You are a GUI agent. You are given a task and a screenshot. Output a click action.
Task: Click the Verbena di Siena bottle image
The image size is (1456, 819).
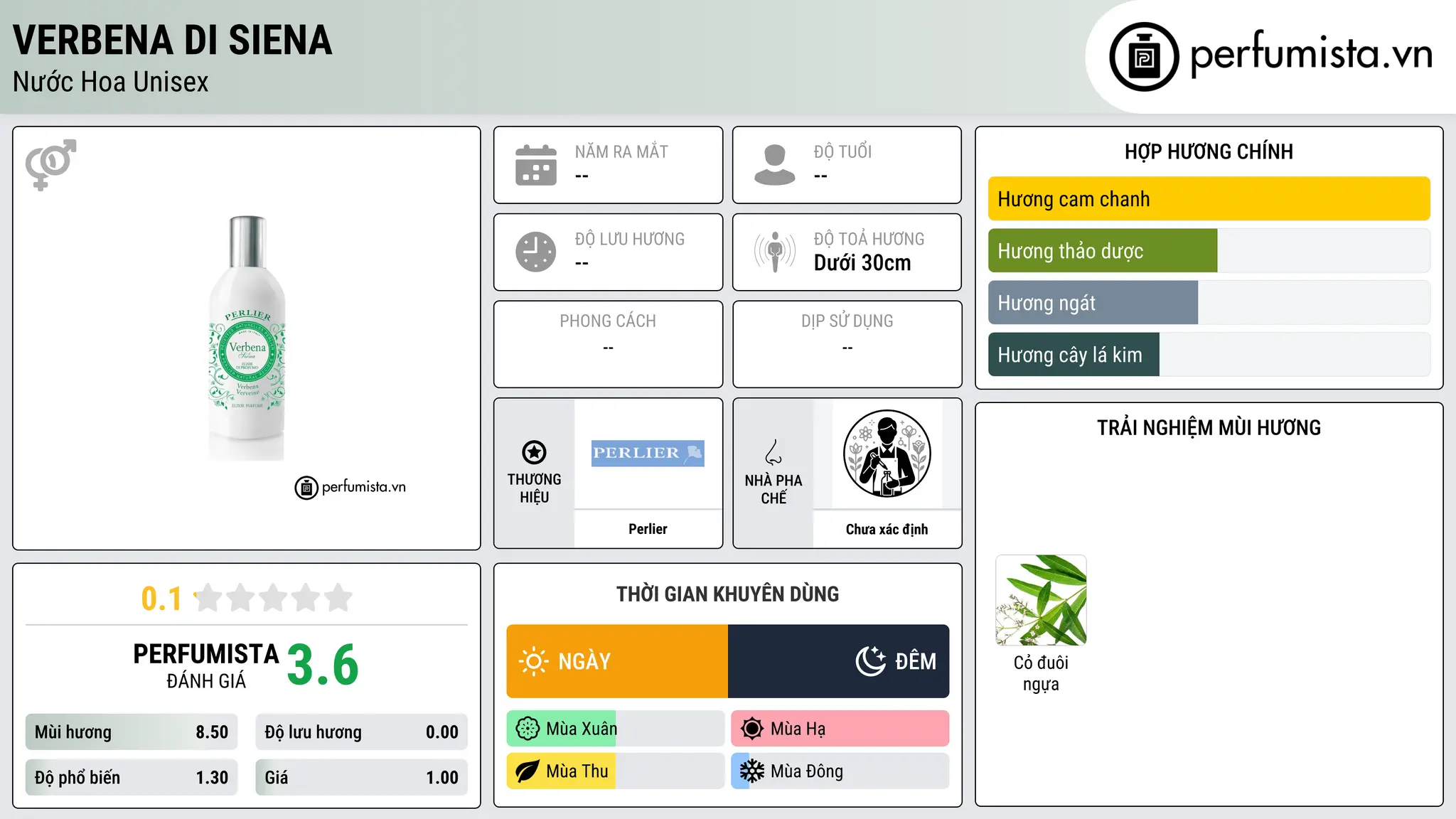pyautogui.click(x=247, y=338)
